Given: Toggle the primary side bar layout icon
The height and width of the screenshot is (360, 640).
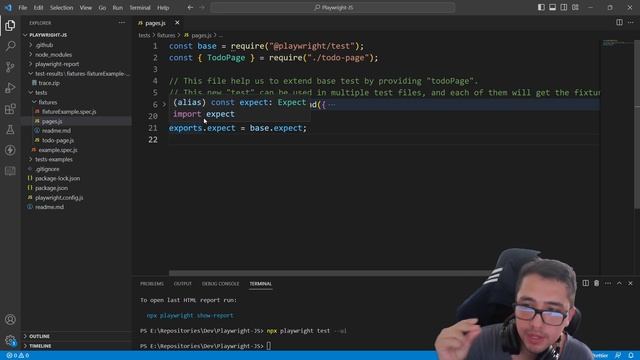Looking at the screenshot, I should (x=541, y=7).
